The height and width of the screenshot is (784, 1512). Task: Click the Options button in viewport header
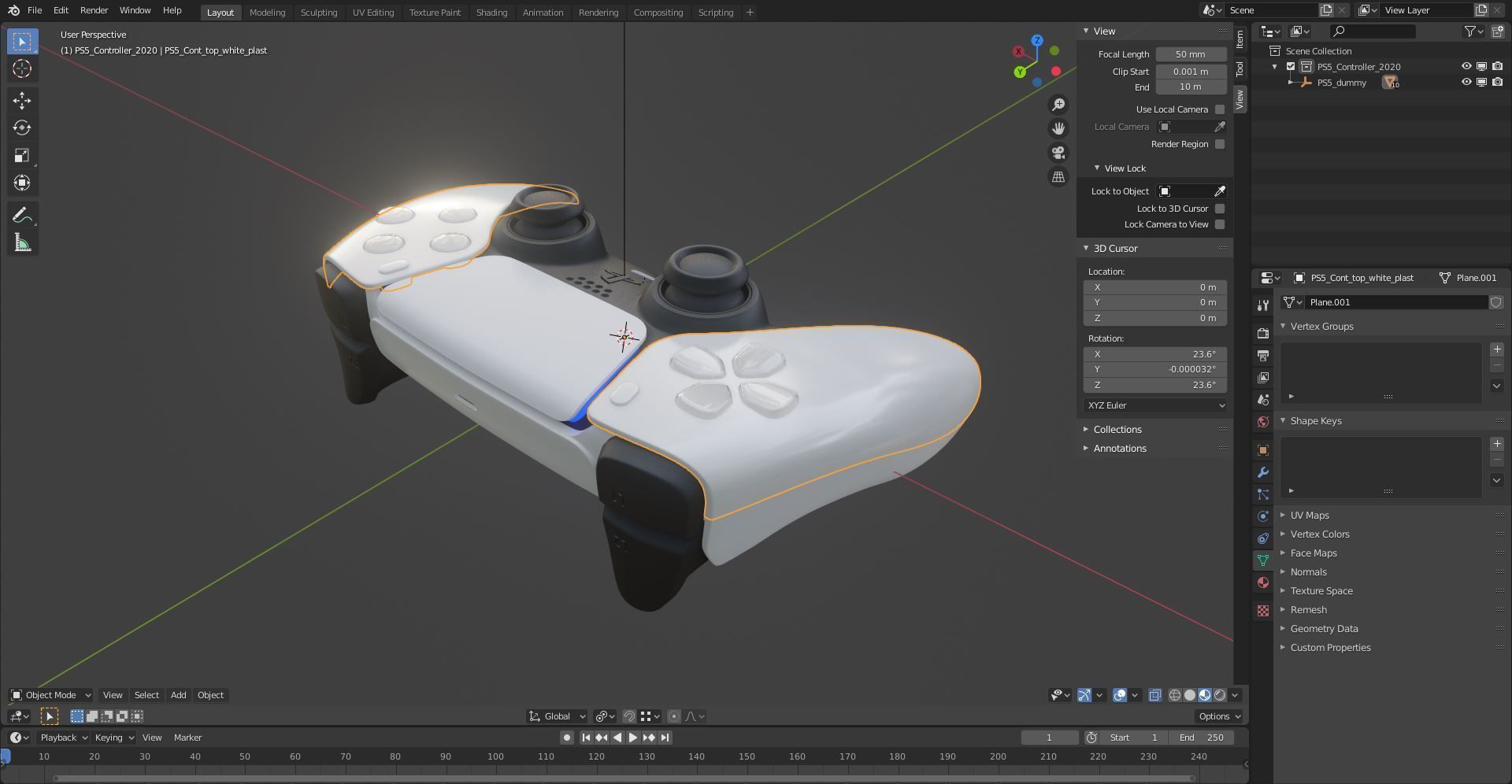(x=1219, y=716)
